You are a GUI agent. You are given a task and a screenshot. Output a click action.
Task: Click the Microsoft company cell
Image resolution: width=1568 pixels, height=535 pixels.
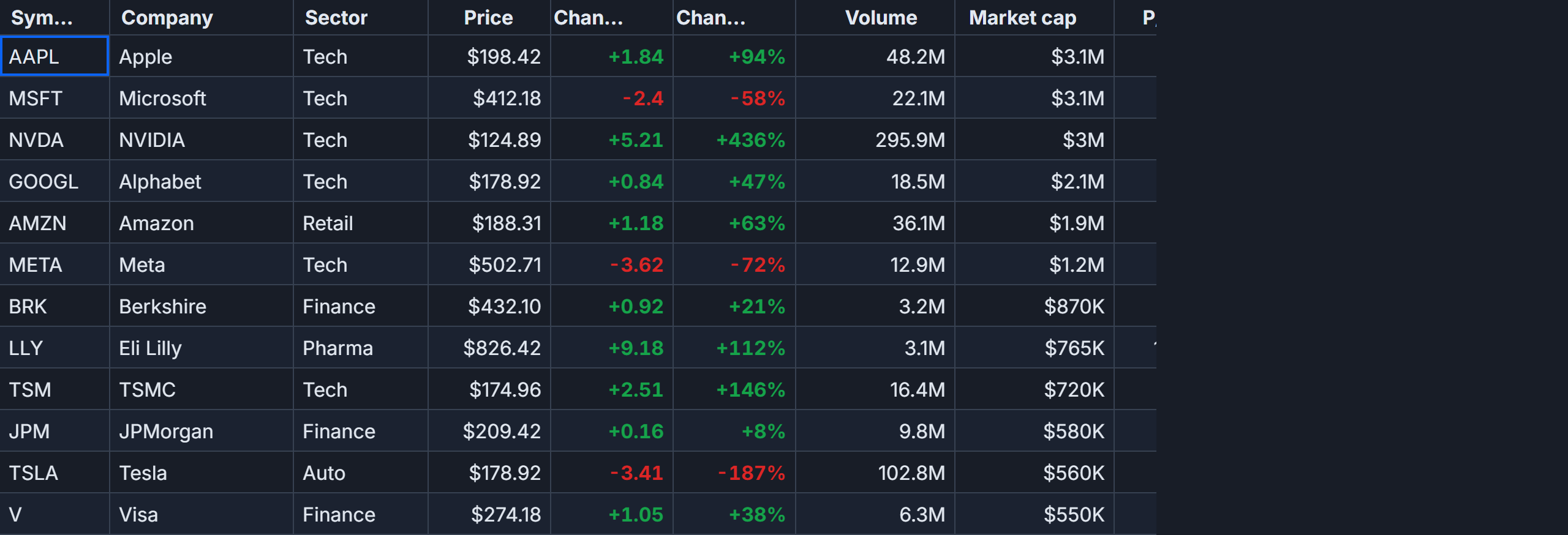coord(202,98)
